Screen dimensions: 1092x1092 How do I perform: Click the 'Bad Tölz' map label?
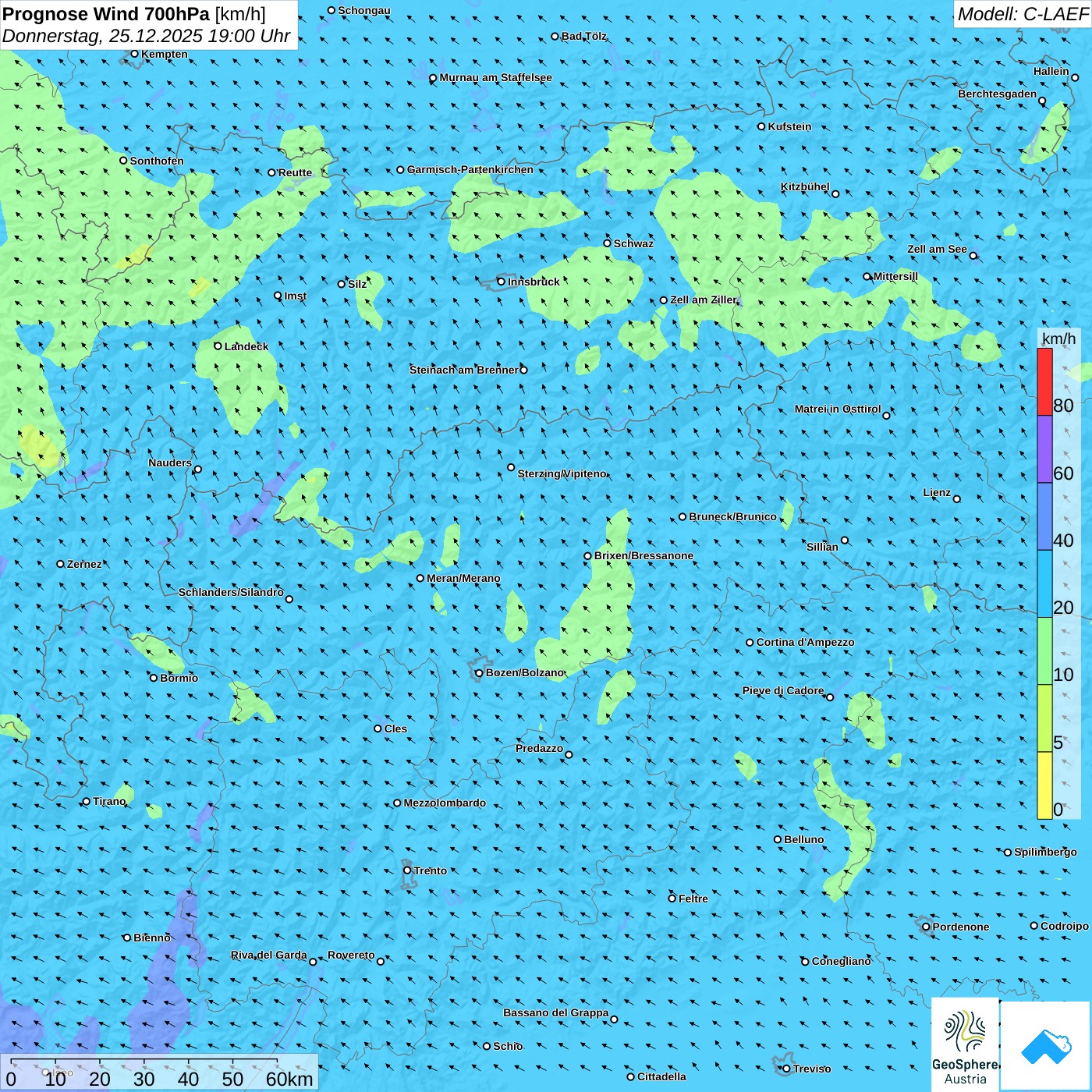(583, 36)
